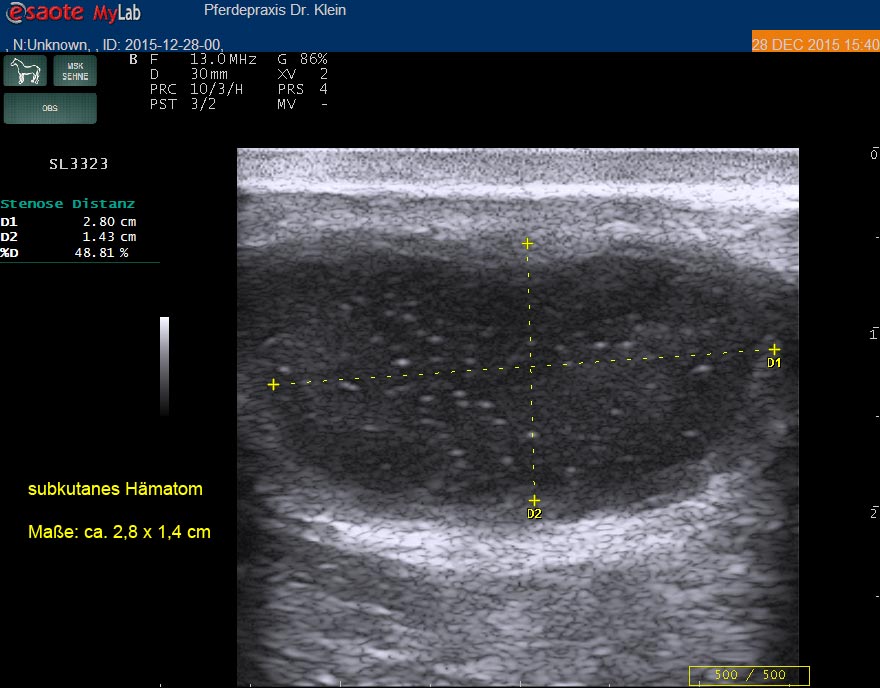The width and height of the screenshot is (880, 688).
Task: Click the B mode indicator letter
Action: [134, 60]
